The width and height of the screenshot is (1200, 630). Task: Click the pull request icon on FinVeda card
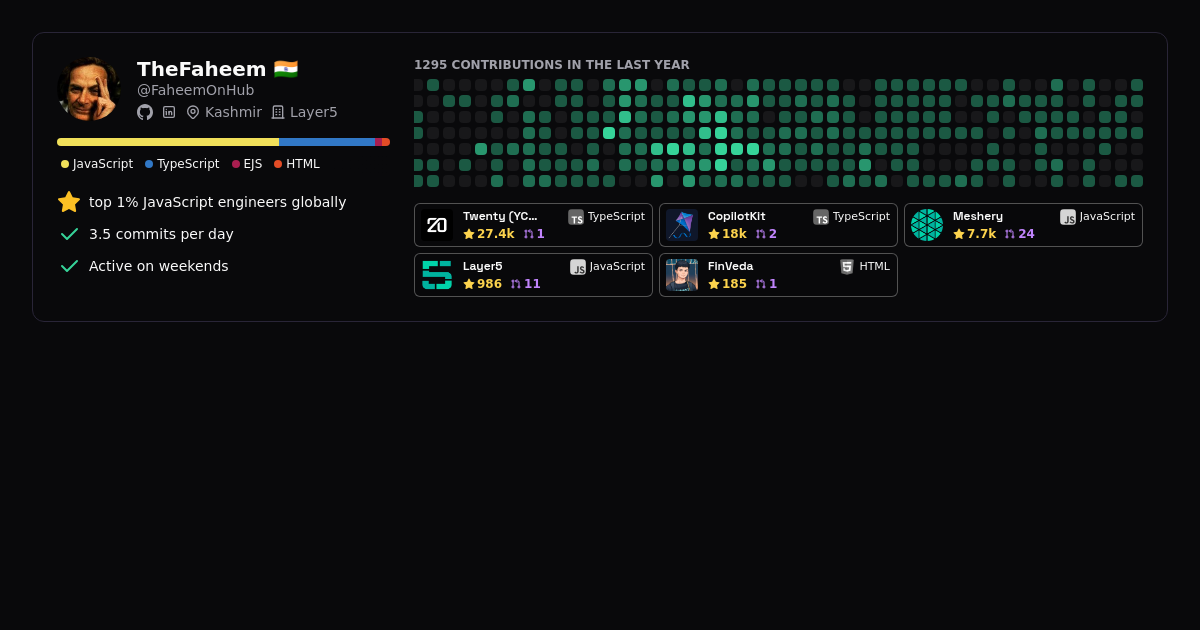pyautogui.click(x=761, y=284)
